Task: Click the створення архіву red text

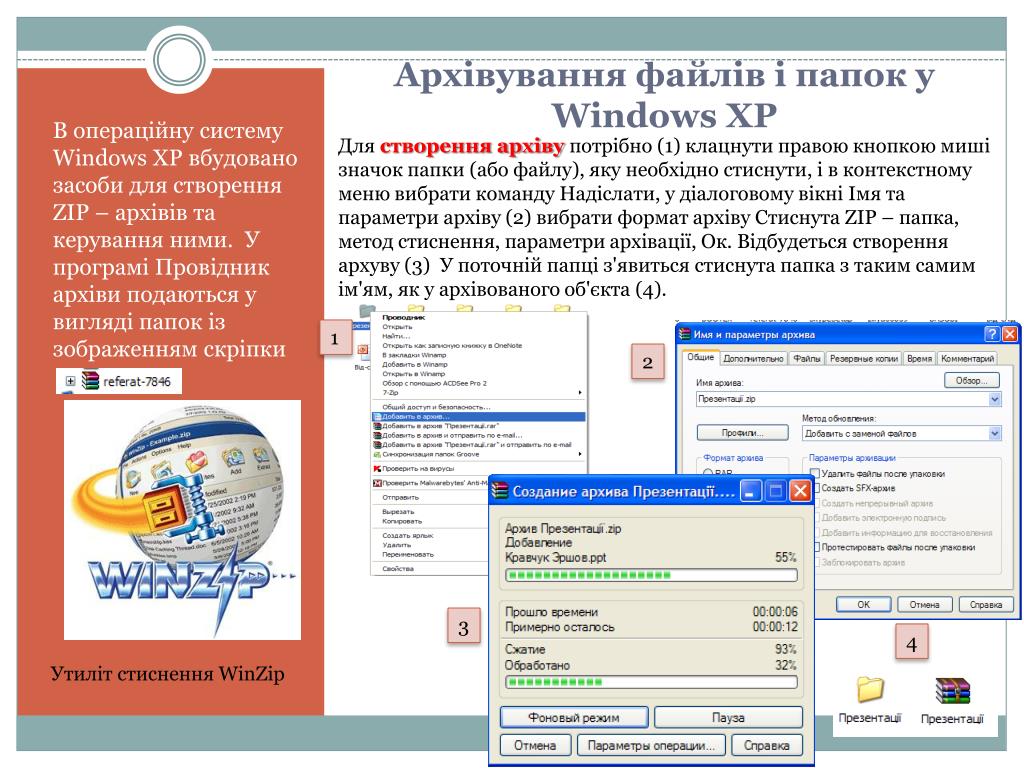Action: tap(472, 146)
